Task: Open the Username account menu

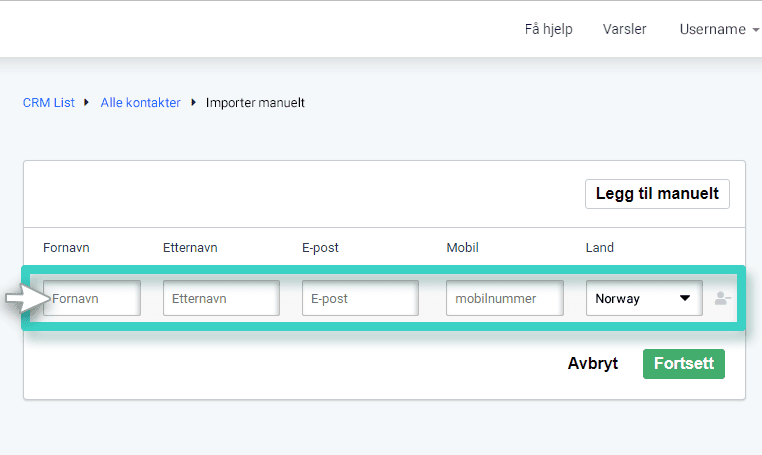Action: (x=712, y=29)
